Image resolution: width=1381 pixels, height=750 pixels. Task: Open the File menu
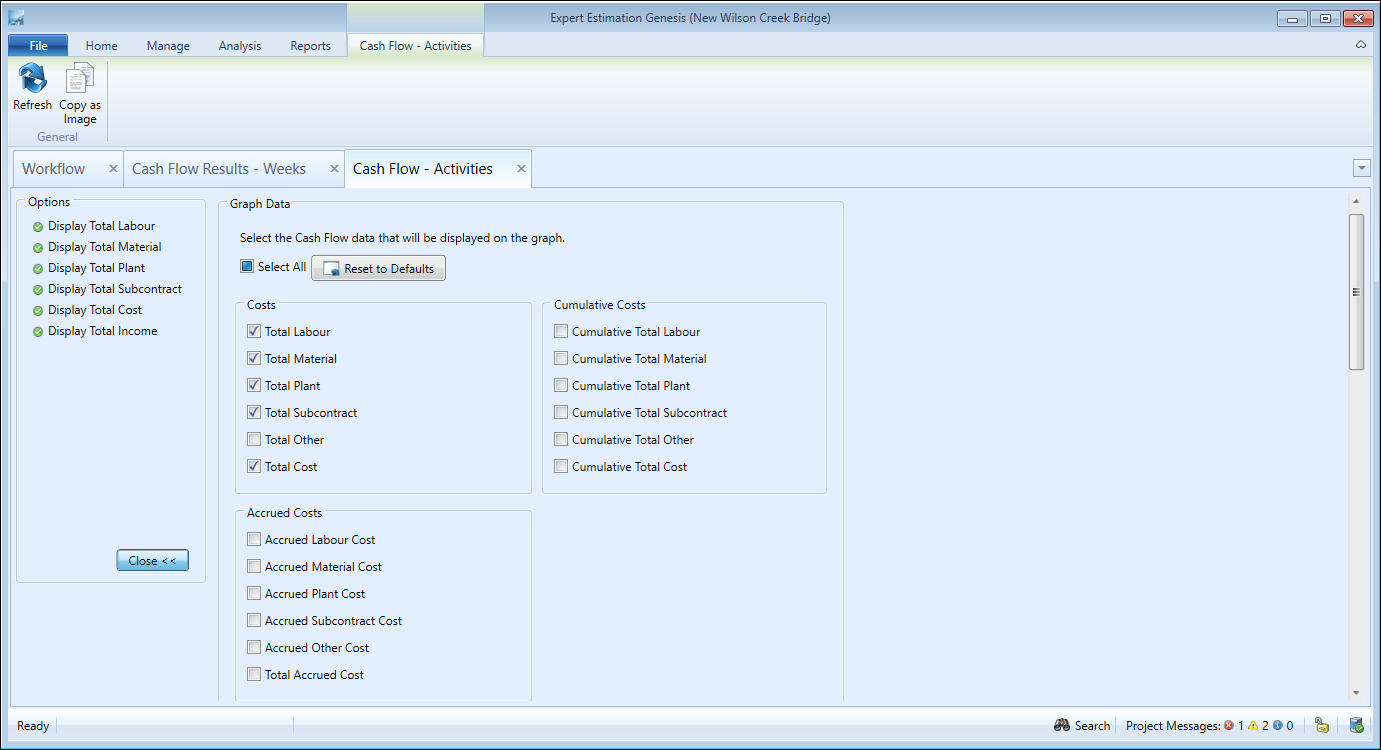coord(38,46)
